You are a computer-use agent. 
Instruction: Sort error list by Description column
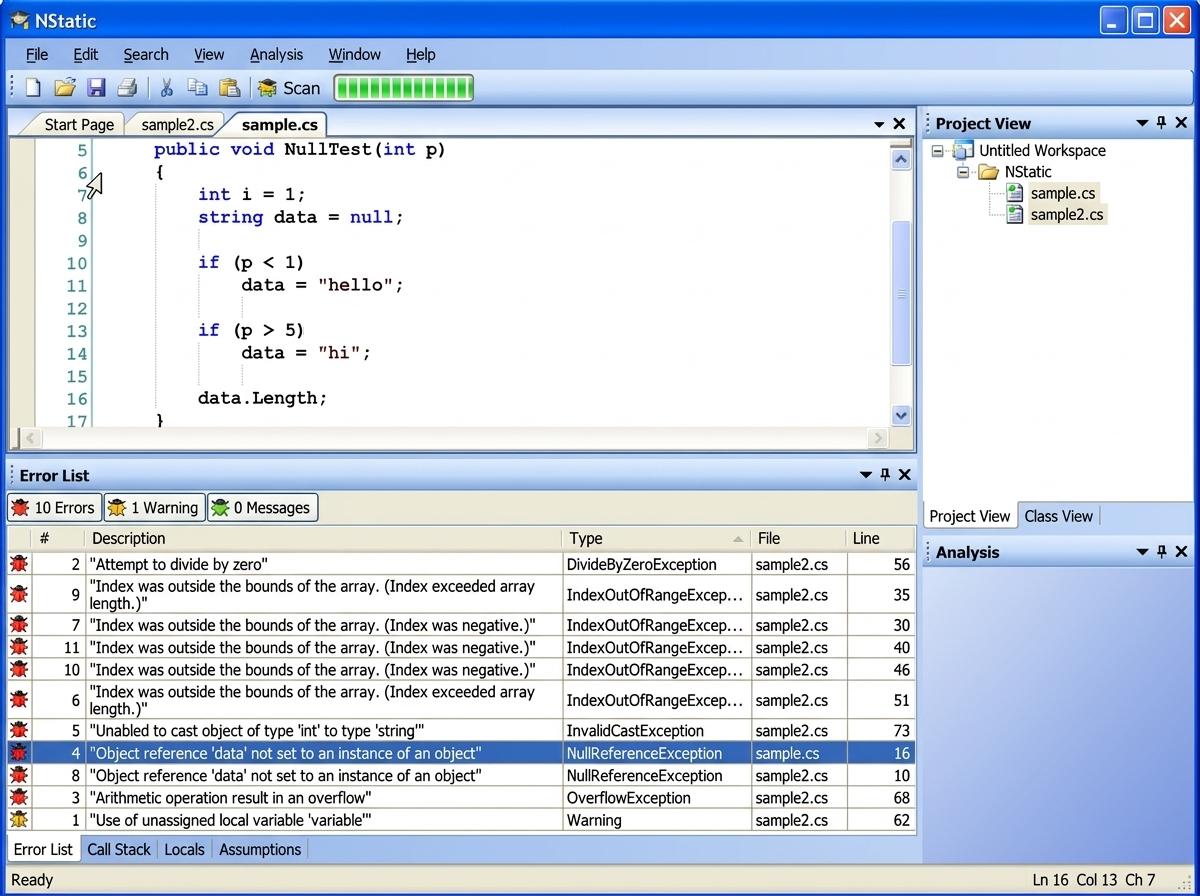(323, 538)
